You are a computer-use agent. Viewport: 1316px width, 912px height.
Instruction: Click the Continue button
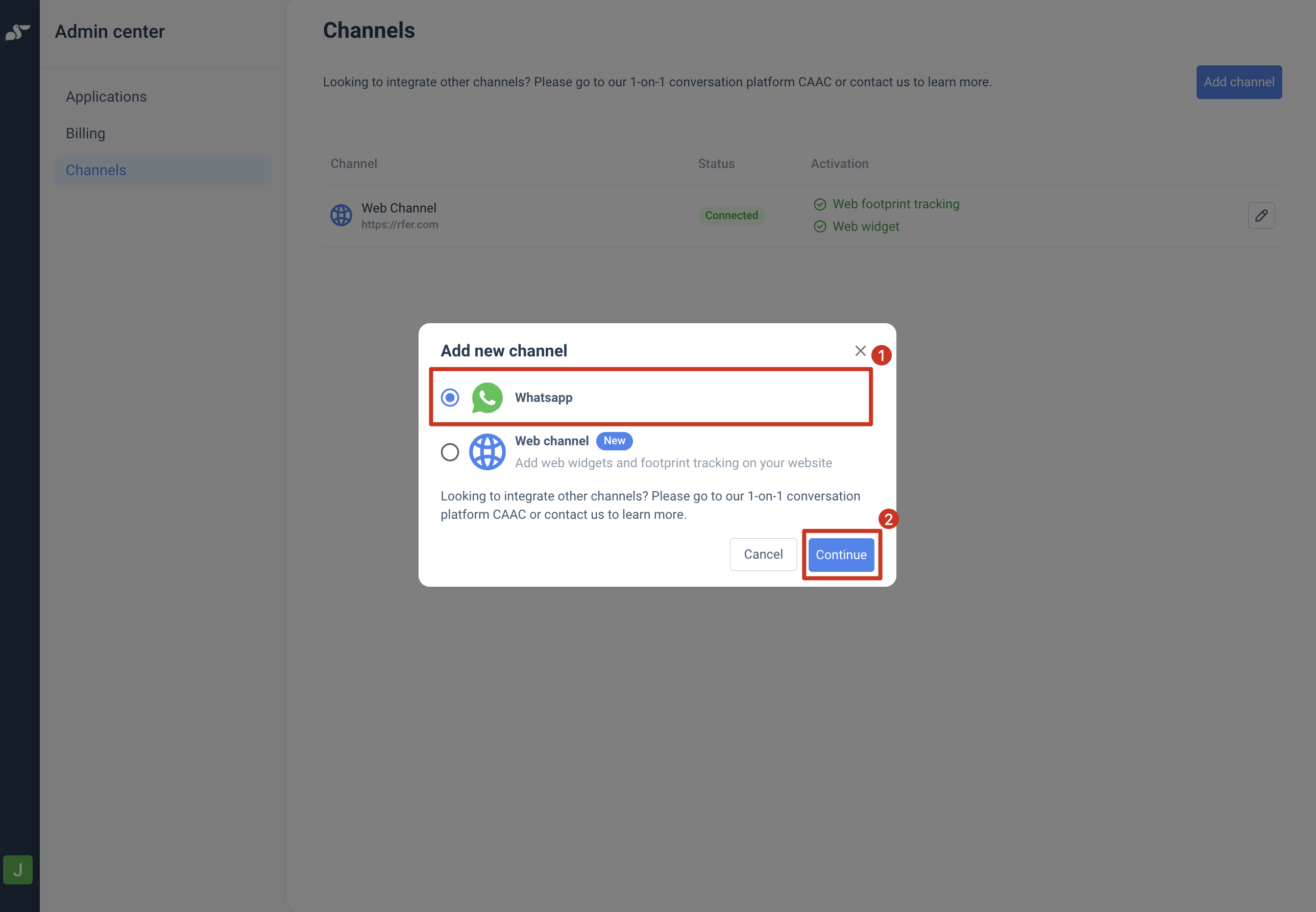(x=841, y=555)
